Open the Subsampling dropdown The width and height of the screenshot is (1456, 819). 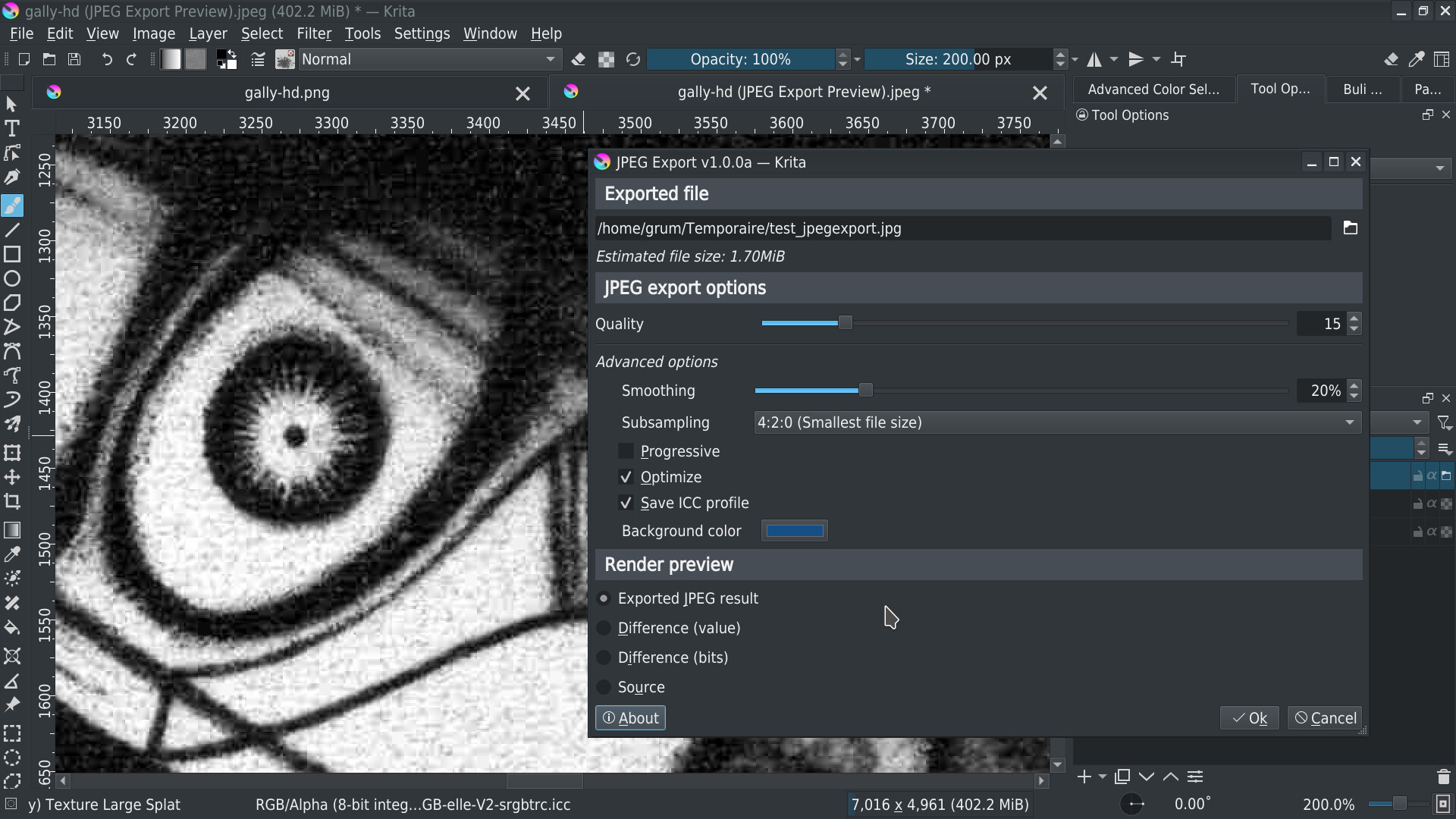click(x=1056, y=422)
